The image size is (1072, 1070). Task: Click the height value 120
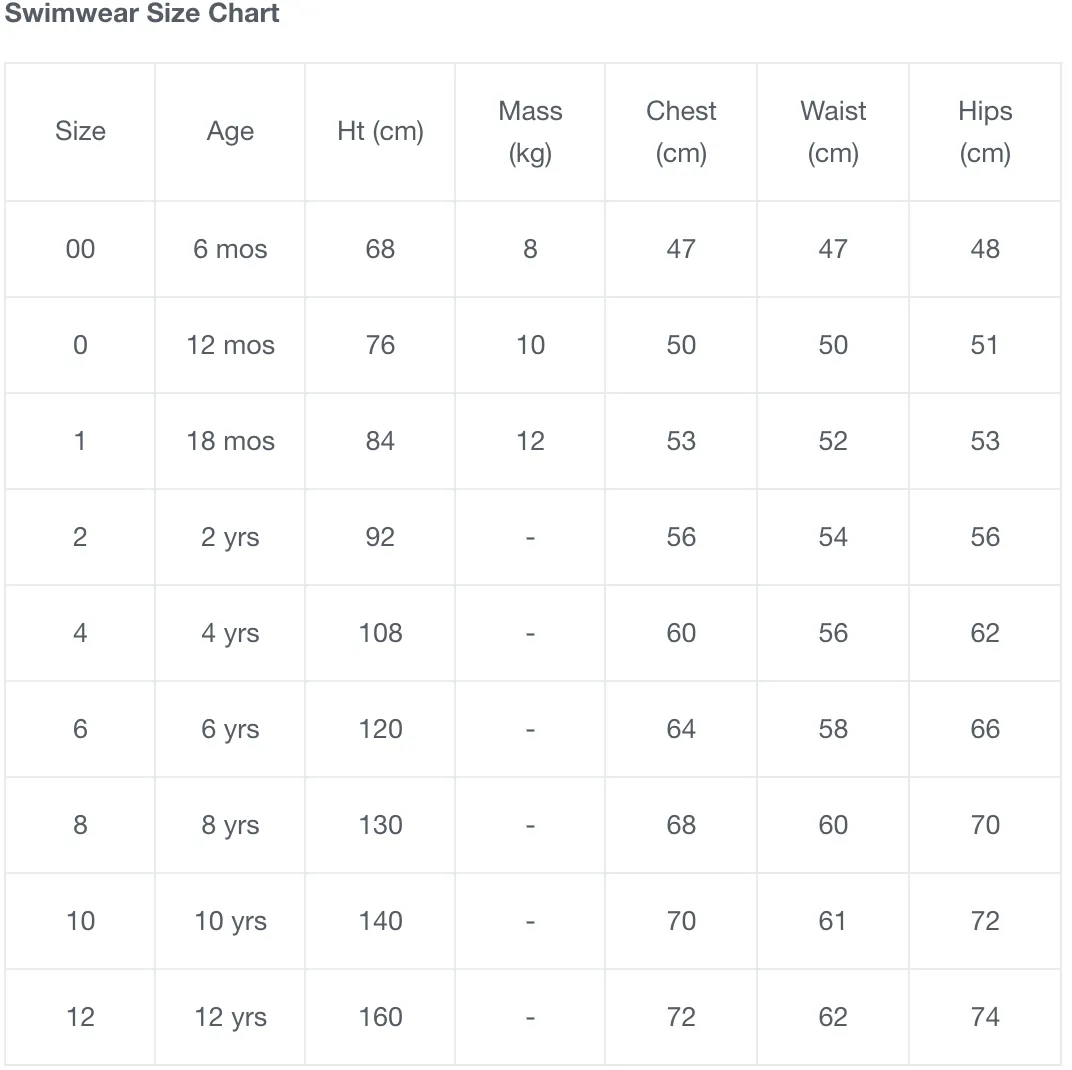[380, 729]
